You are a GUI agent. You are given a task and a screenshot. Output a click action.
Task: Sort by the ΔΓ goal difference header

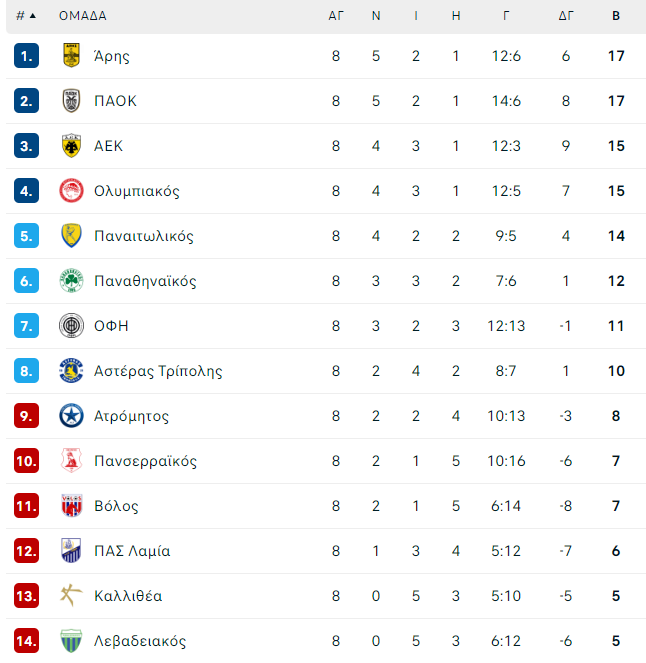tap(566, 16)
